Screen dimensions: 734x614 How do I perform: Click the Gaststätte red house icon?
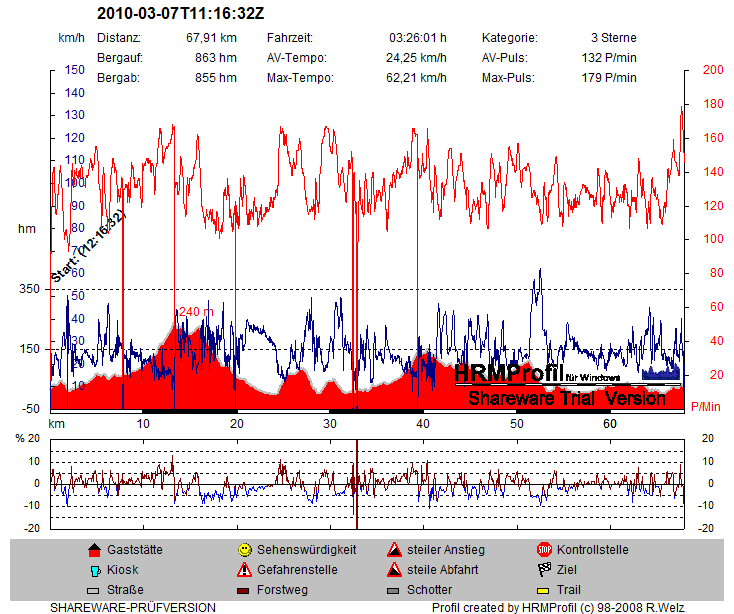(94, 550)
